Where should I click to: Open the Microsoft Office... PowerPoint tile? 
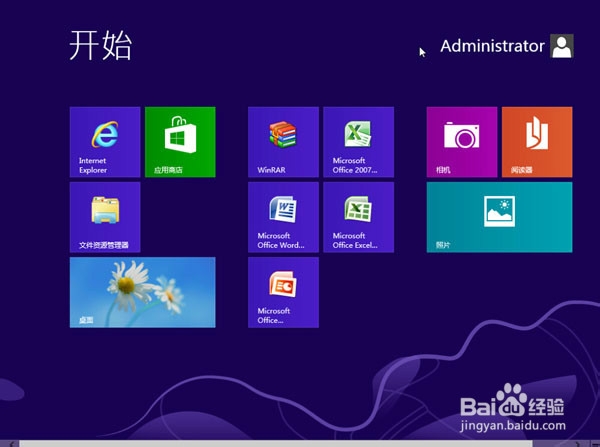click(x=283, y=292)
